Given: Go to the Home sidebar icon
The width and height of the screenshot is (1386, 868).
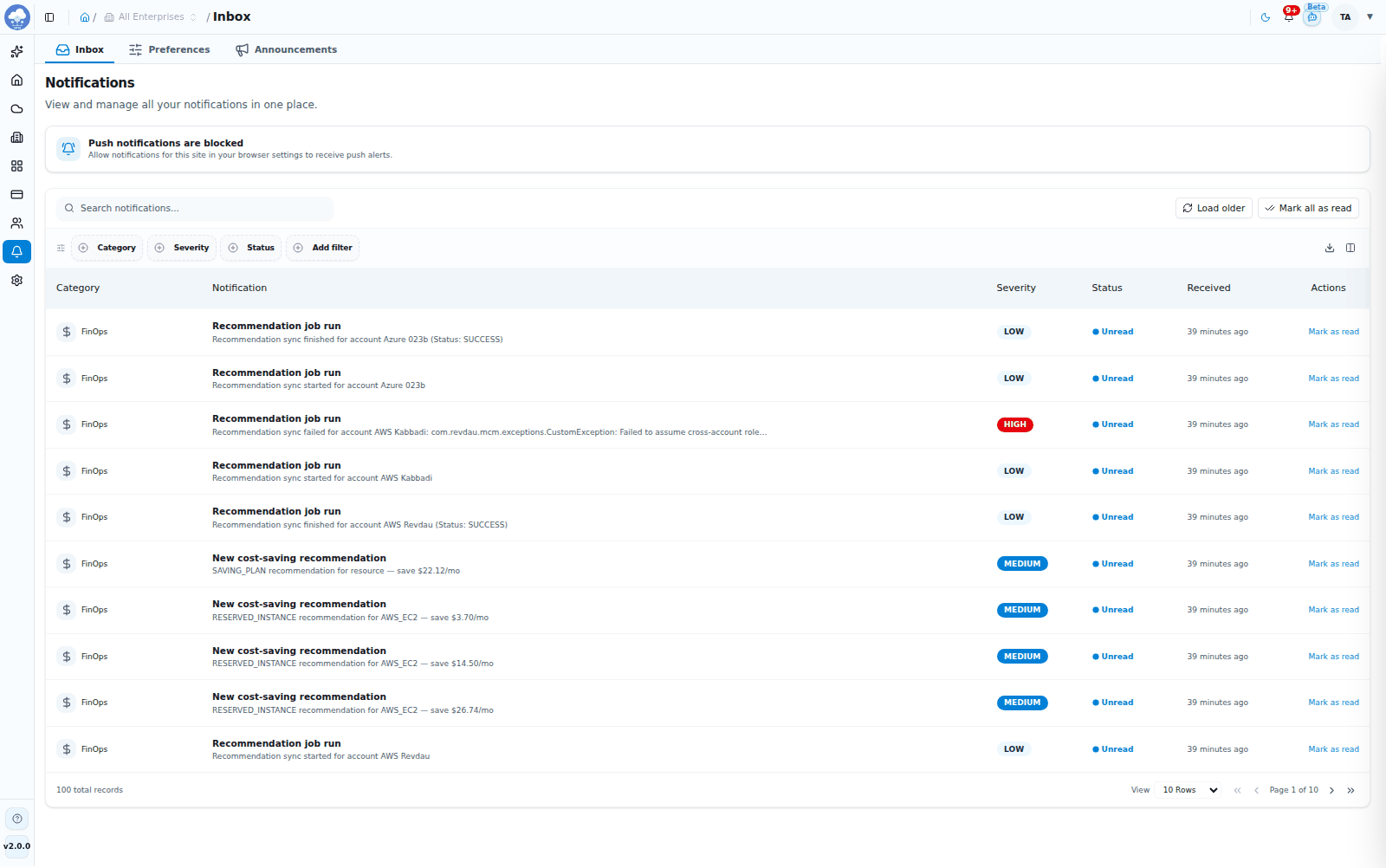Looking at the screenshot, I should [16, 81].
